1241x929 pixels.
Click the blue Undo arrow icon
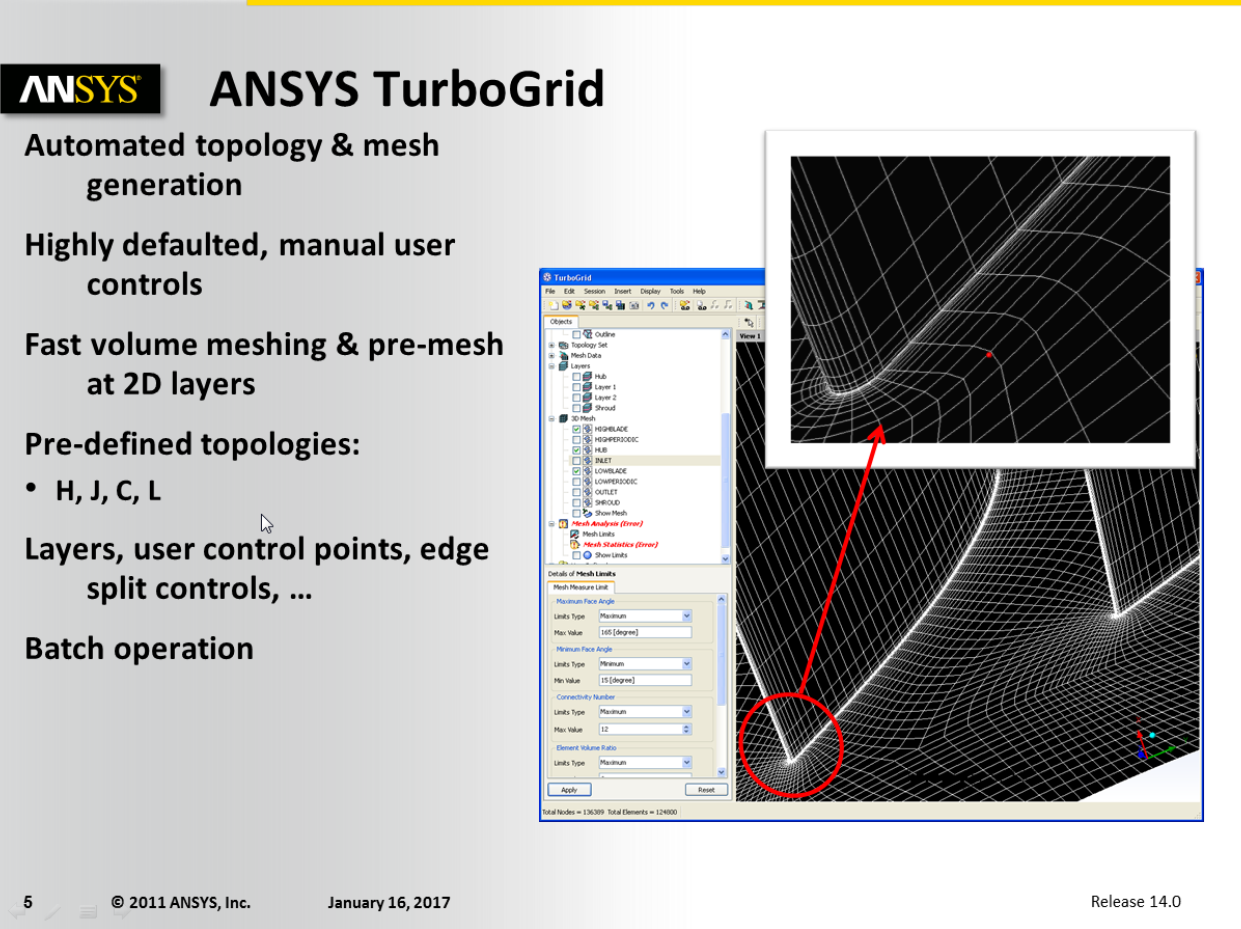click(651, 305)
